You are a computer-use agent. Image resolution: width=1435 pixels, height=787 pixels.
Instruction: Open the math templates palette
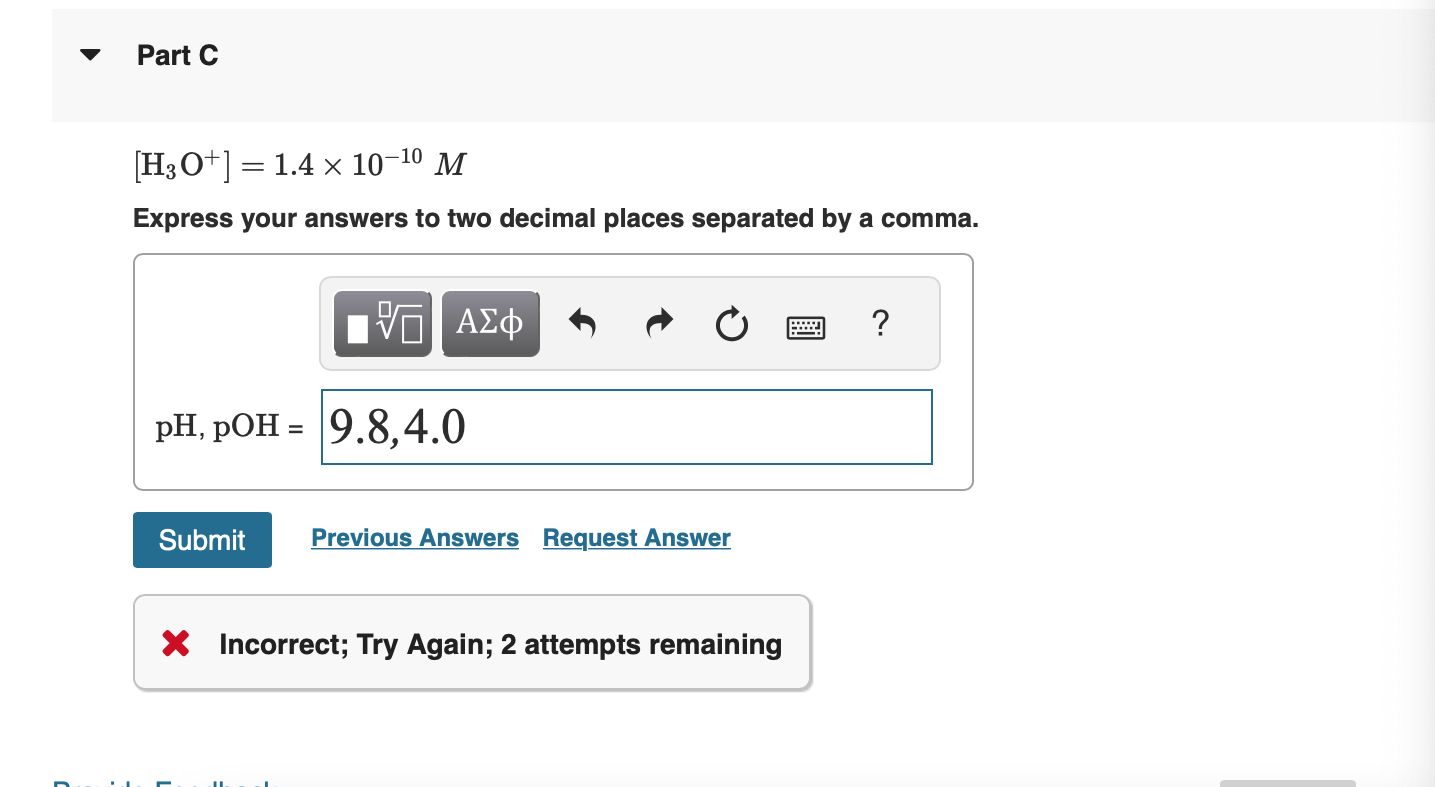[x=382, y=322]
